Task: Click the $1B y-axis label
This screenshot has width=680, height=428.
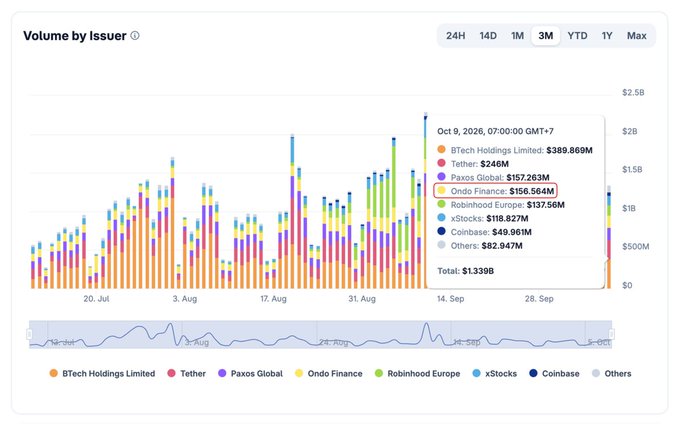Action: point(629,208)
